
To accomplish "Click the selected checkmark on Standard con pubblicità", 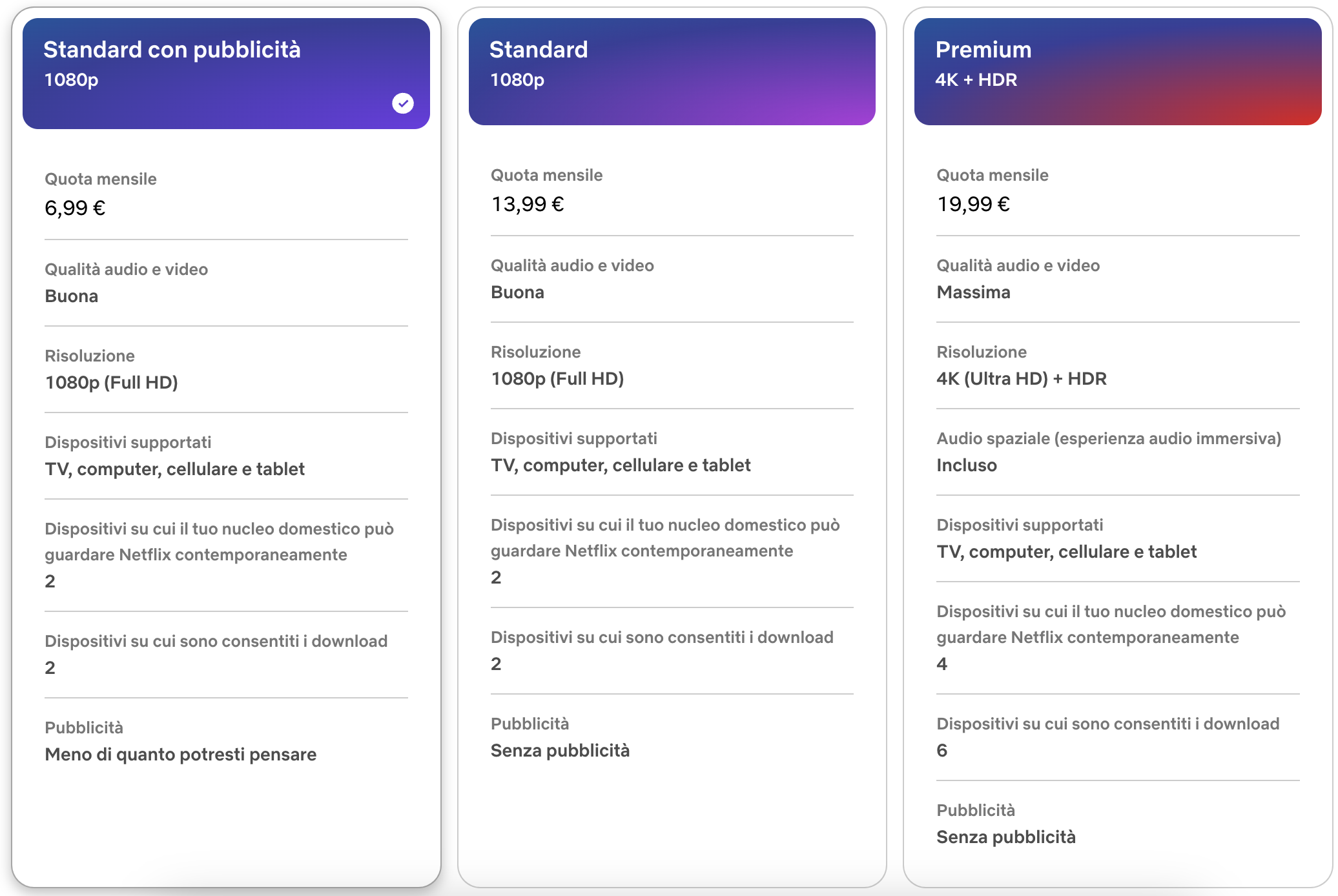I will click(403, 103).
